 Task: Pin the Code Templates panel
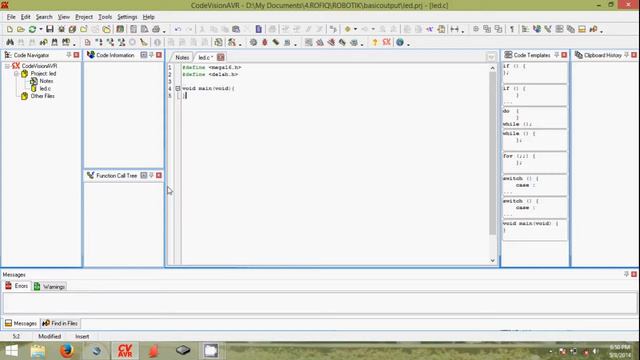(556, 55)
